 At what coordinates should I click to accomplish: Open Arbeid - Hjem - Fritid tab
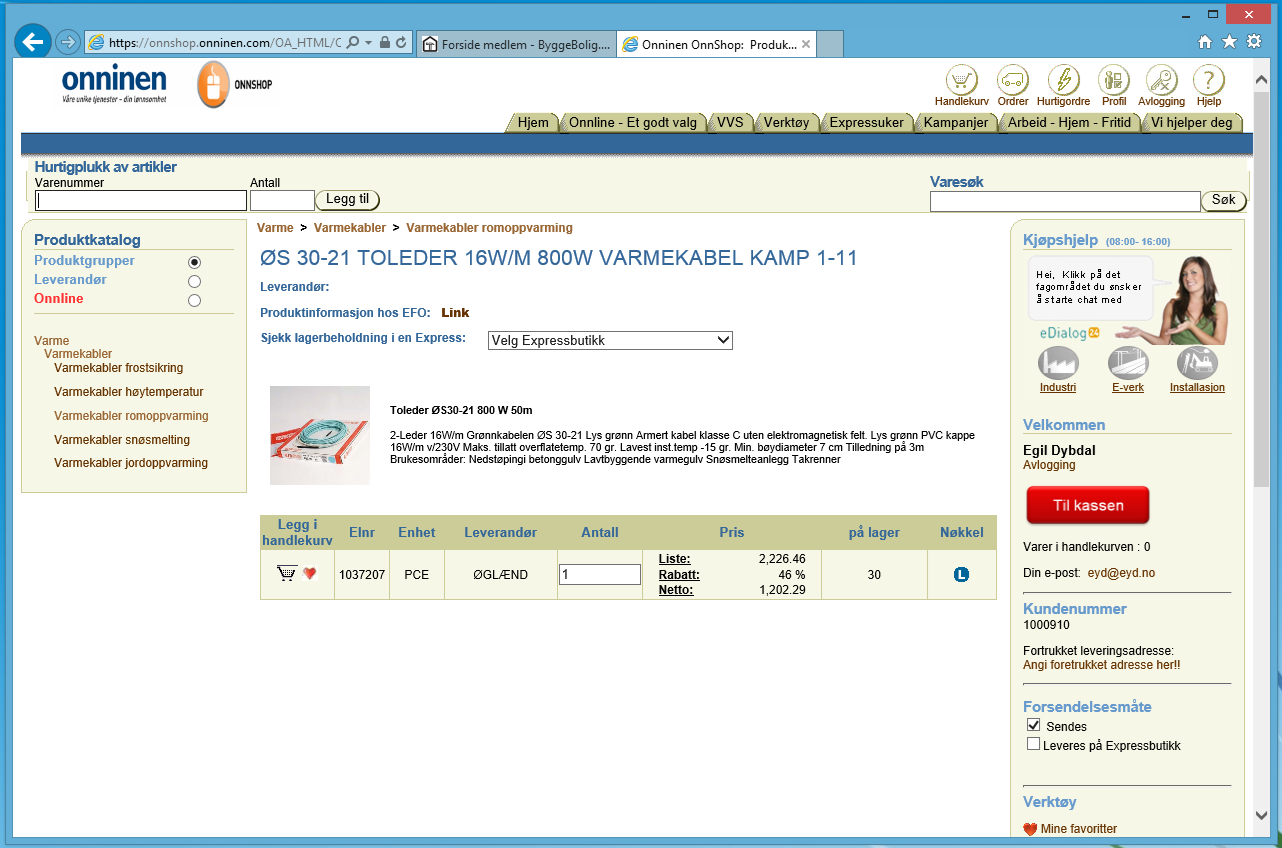point(1069,122)
